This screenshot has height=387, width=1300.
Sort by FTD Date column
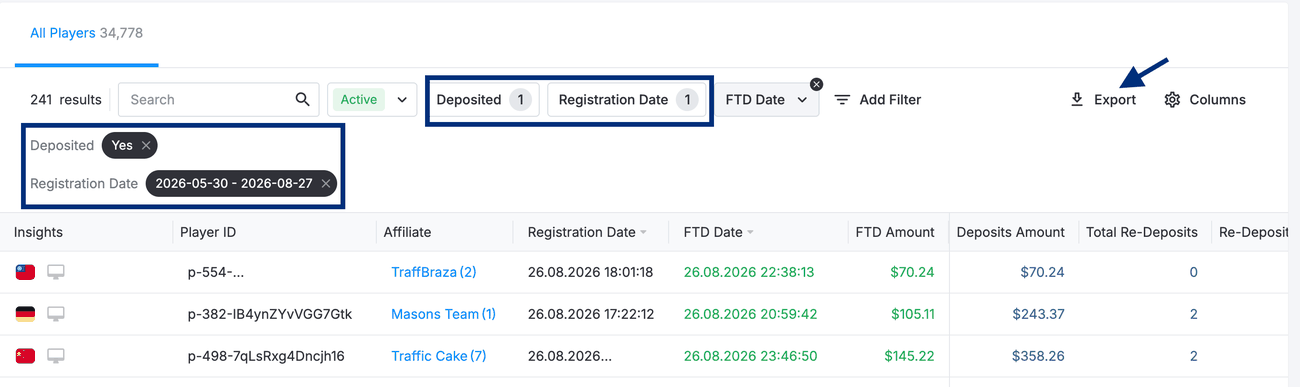coord(719,232)
